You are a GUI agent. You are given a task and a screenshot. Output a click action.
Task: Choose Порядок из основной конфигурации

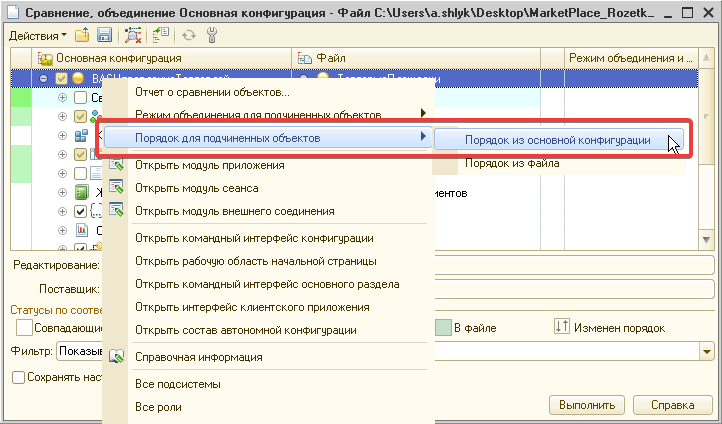[x=558, y=141]
